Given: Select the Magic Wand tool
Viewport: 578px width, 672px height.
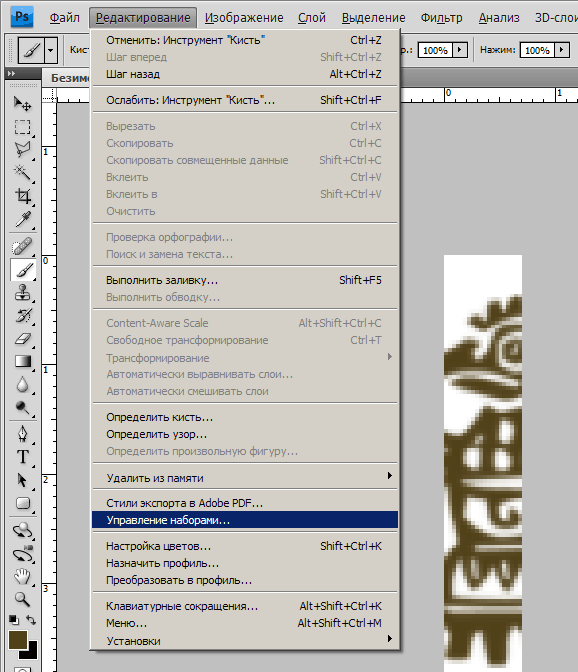Looking at the screenshot, I should [x=22, y=173].
